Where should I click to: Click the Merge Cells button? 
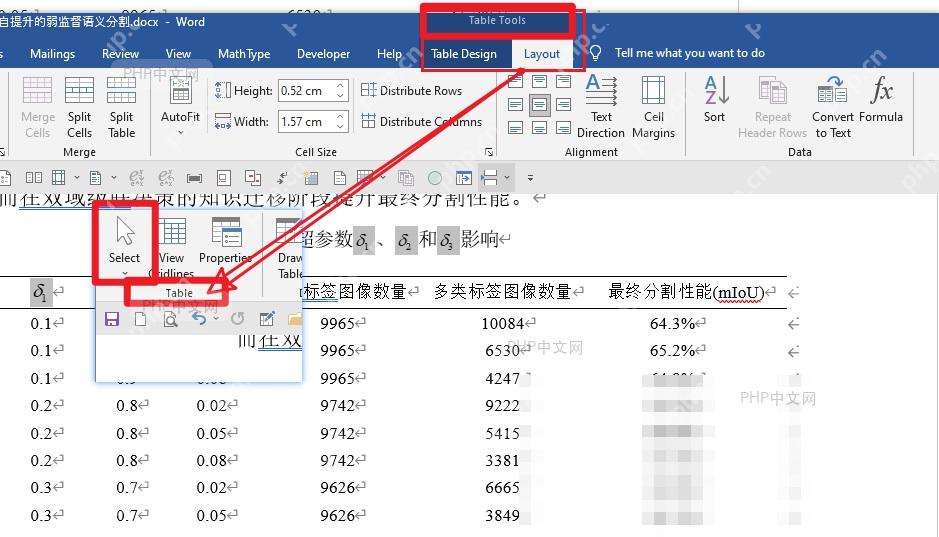[37, 108]
